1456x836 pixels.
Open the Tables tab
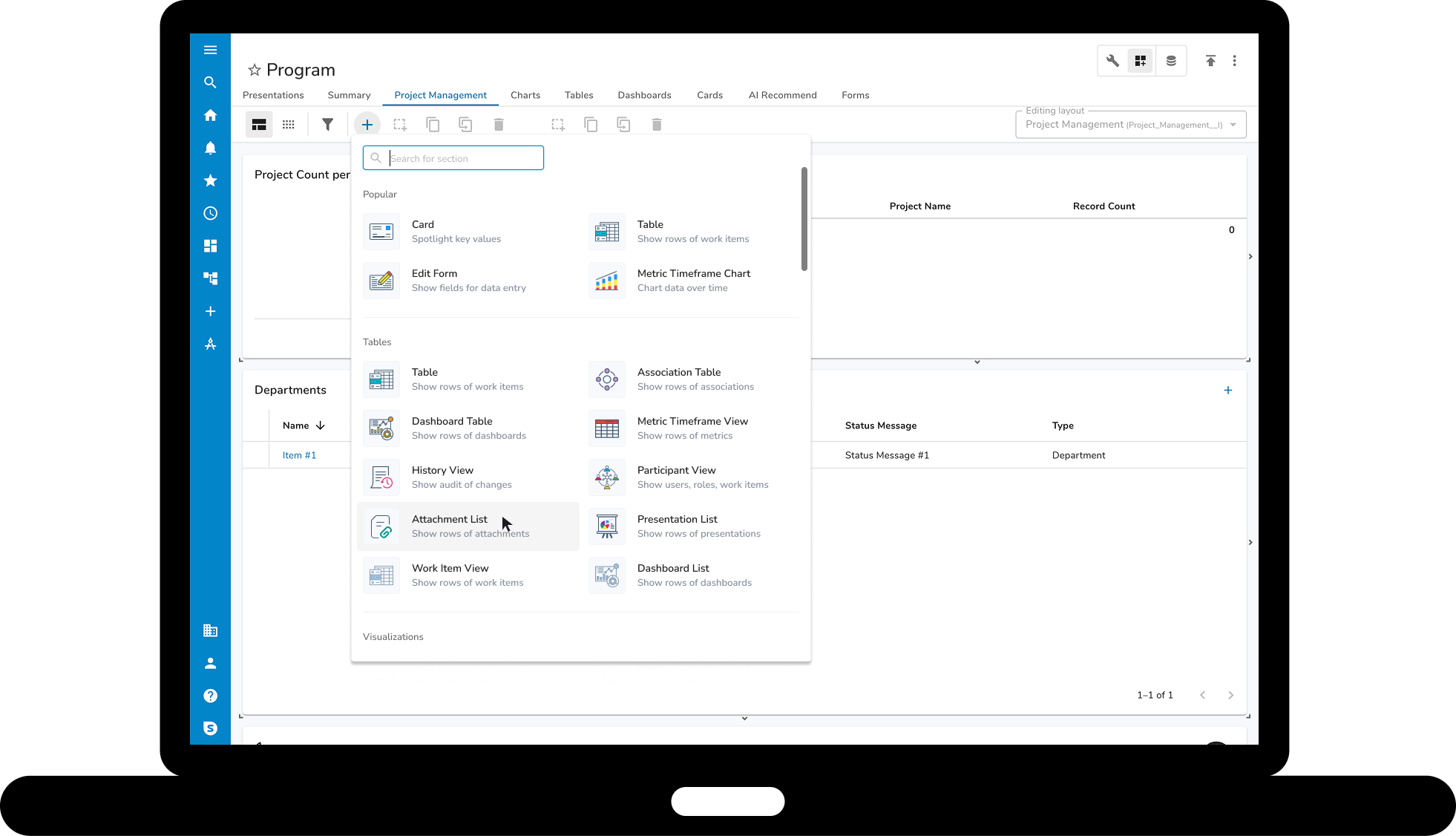click(579, 95)
